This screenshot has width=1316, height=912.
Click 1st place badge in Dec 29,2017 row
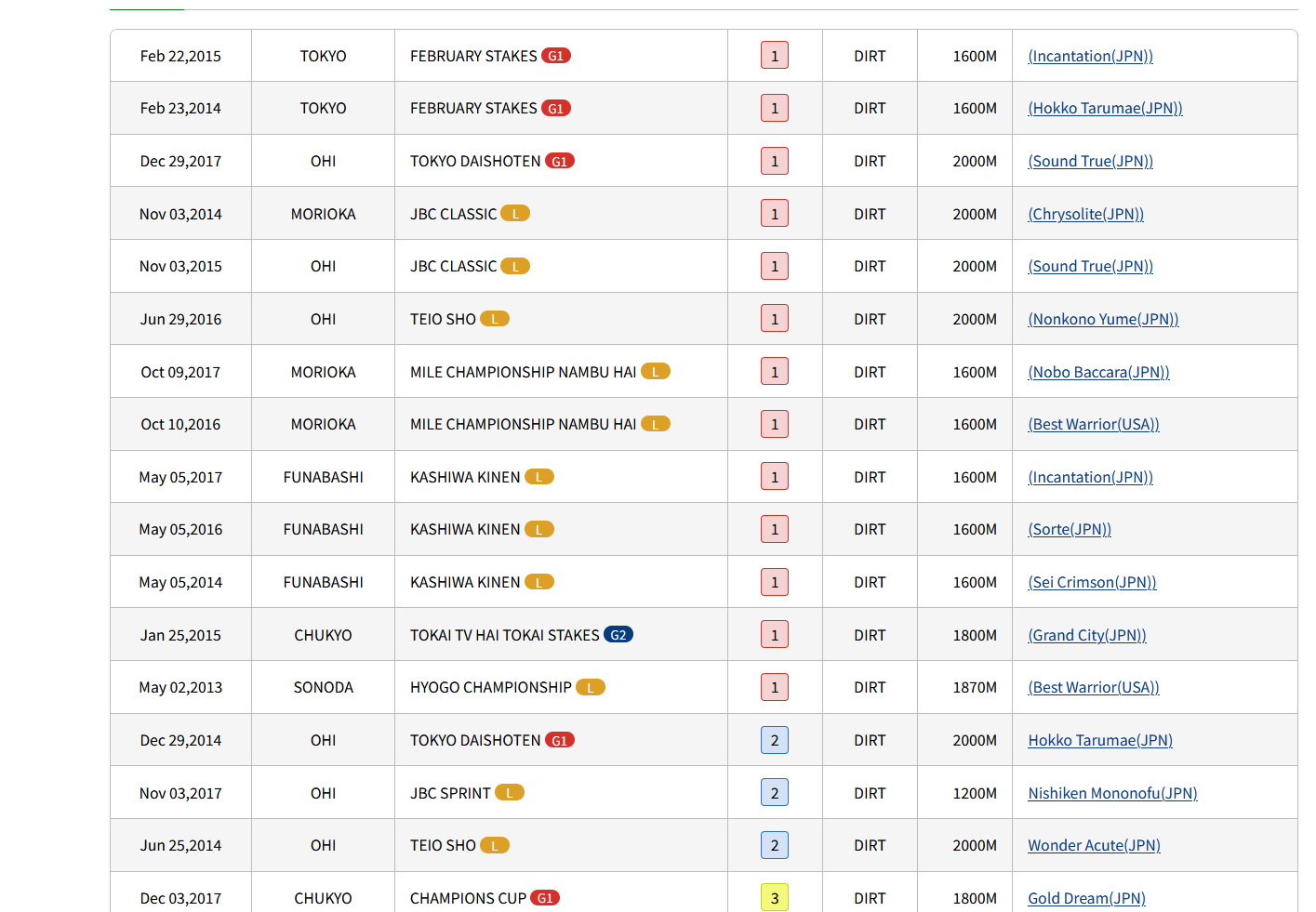tap(775, 161)
